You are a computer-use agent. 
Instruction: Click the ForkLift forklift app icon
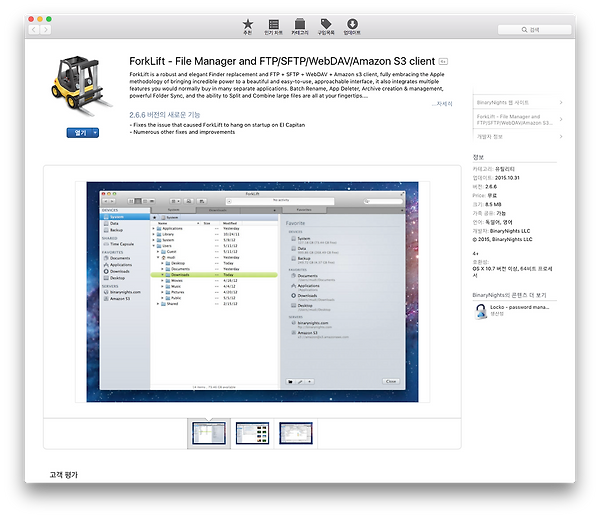pyautogui.click(x=82, y=86)
